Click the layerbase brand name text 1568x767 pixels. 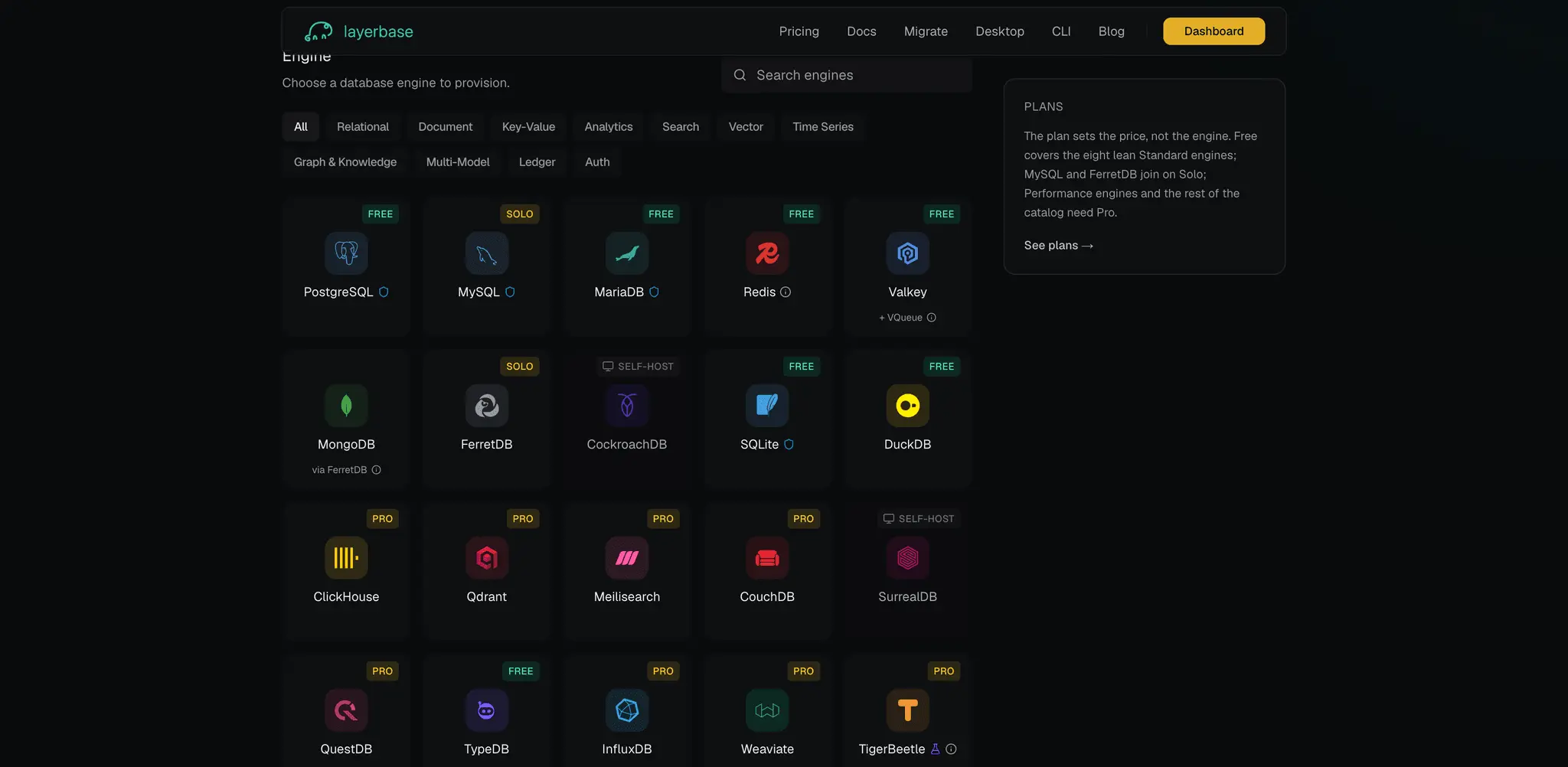(378, 31)
